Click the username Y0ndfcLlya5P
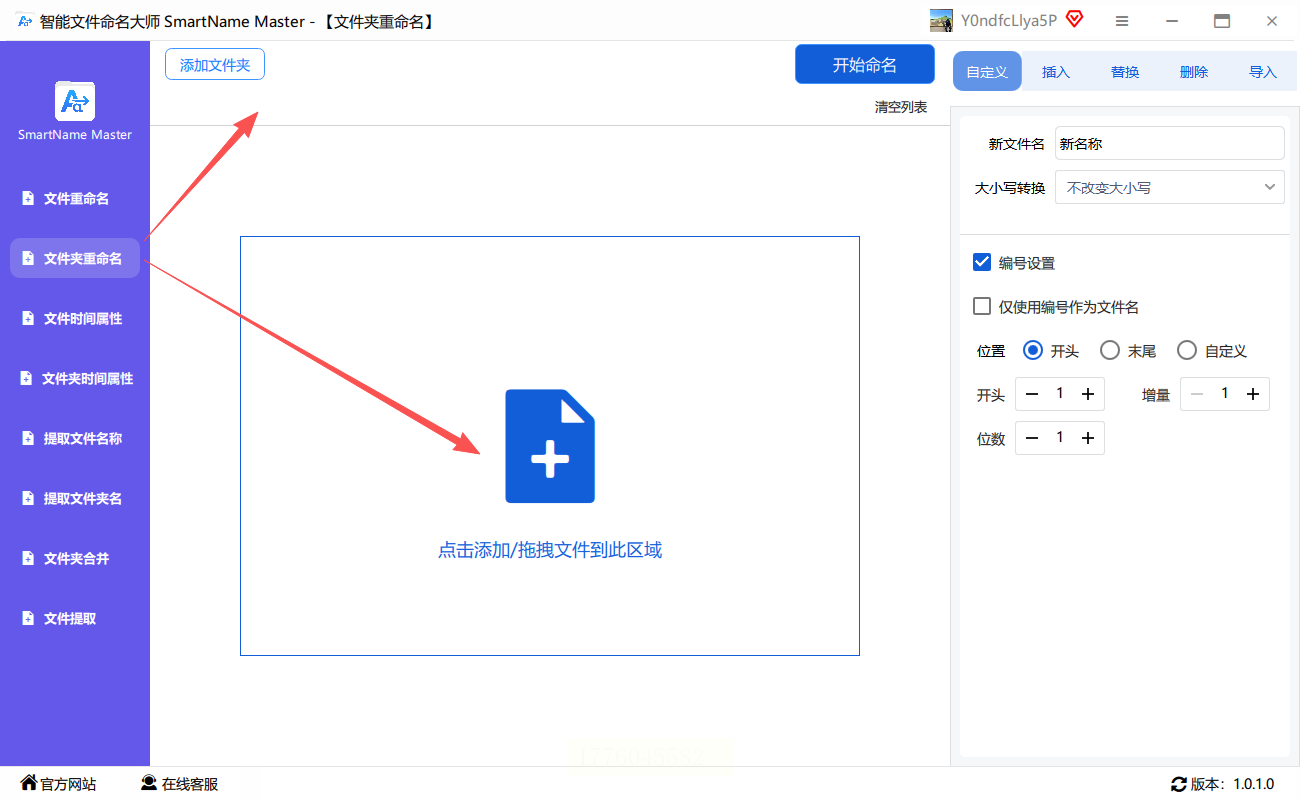The height and width of the screenshot is (800, 1300). pyautogui.click(x=1009, y=20)
